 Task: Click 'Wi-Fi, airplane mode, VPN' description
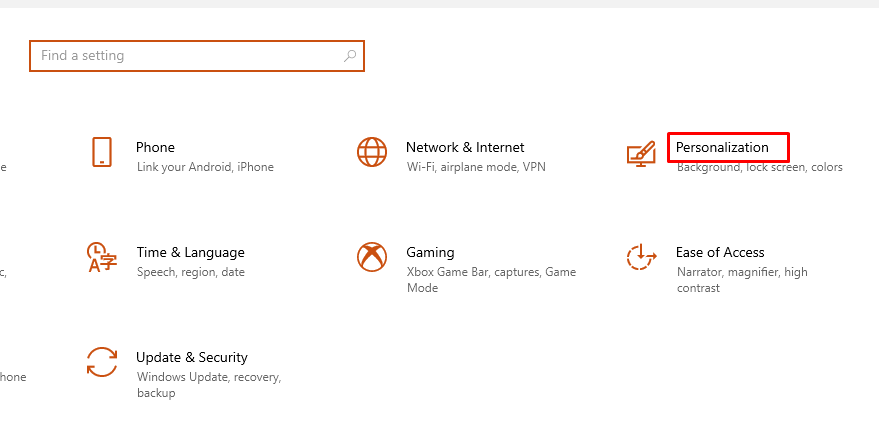(476, 167)
